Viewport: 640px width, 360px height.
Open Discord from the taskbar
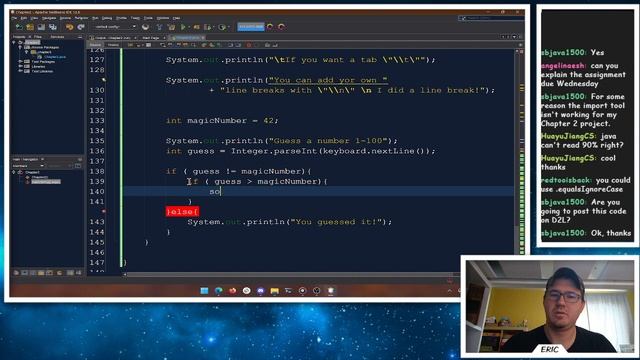coord(260,291)
